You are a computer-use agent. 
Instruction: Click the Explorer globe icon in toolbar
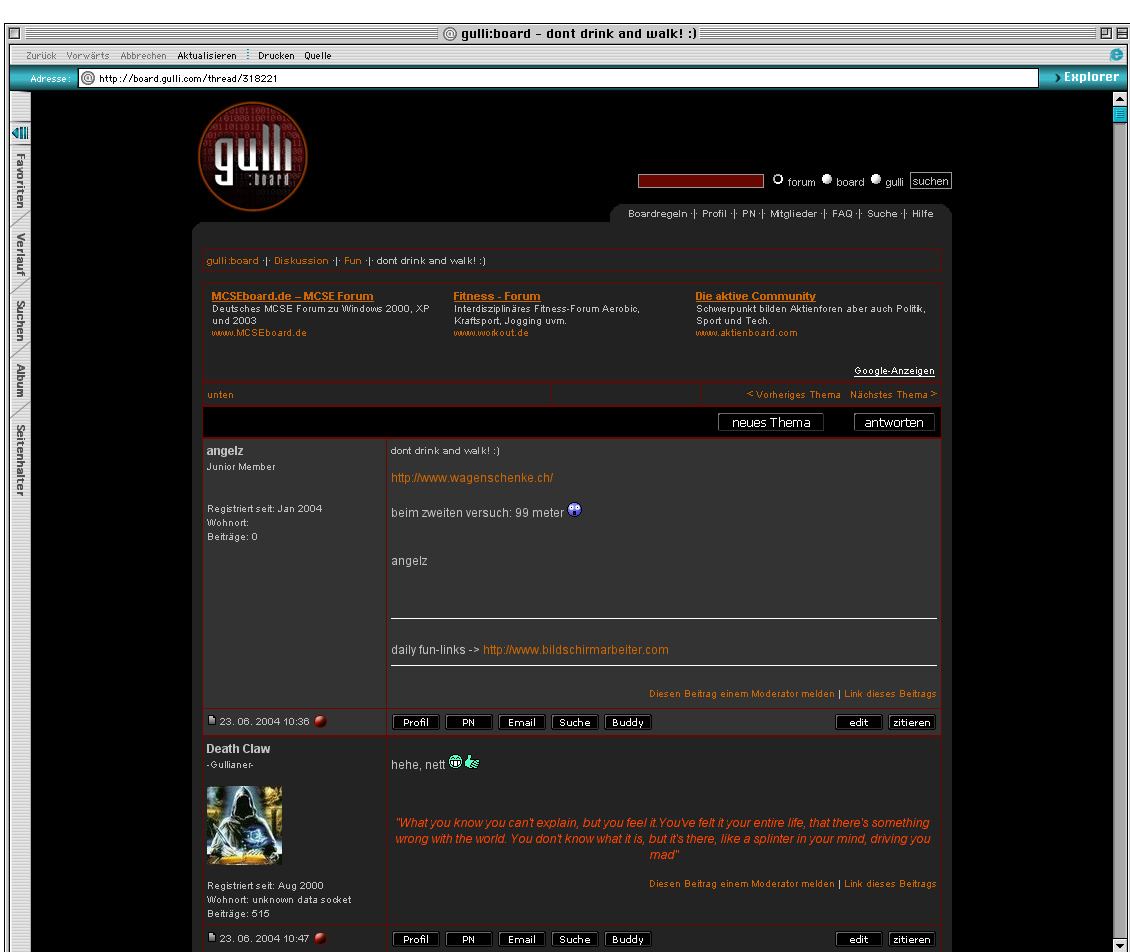[1116, 55]
